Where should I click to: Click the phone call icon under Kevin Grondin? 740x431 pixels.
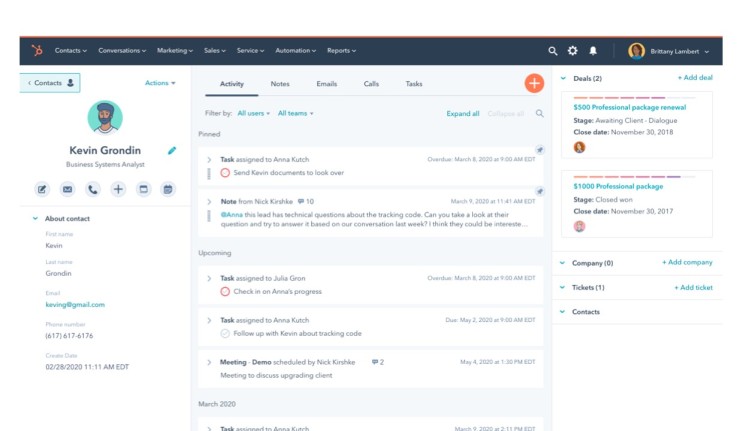[93, 188]
